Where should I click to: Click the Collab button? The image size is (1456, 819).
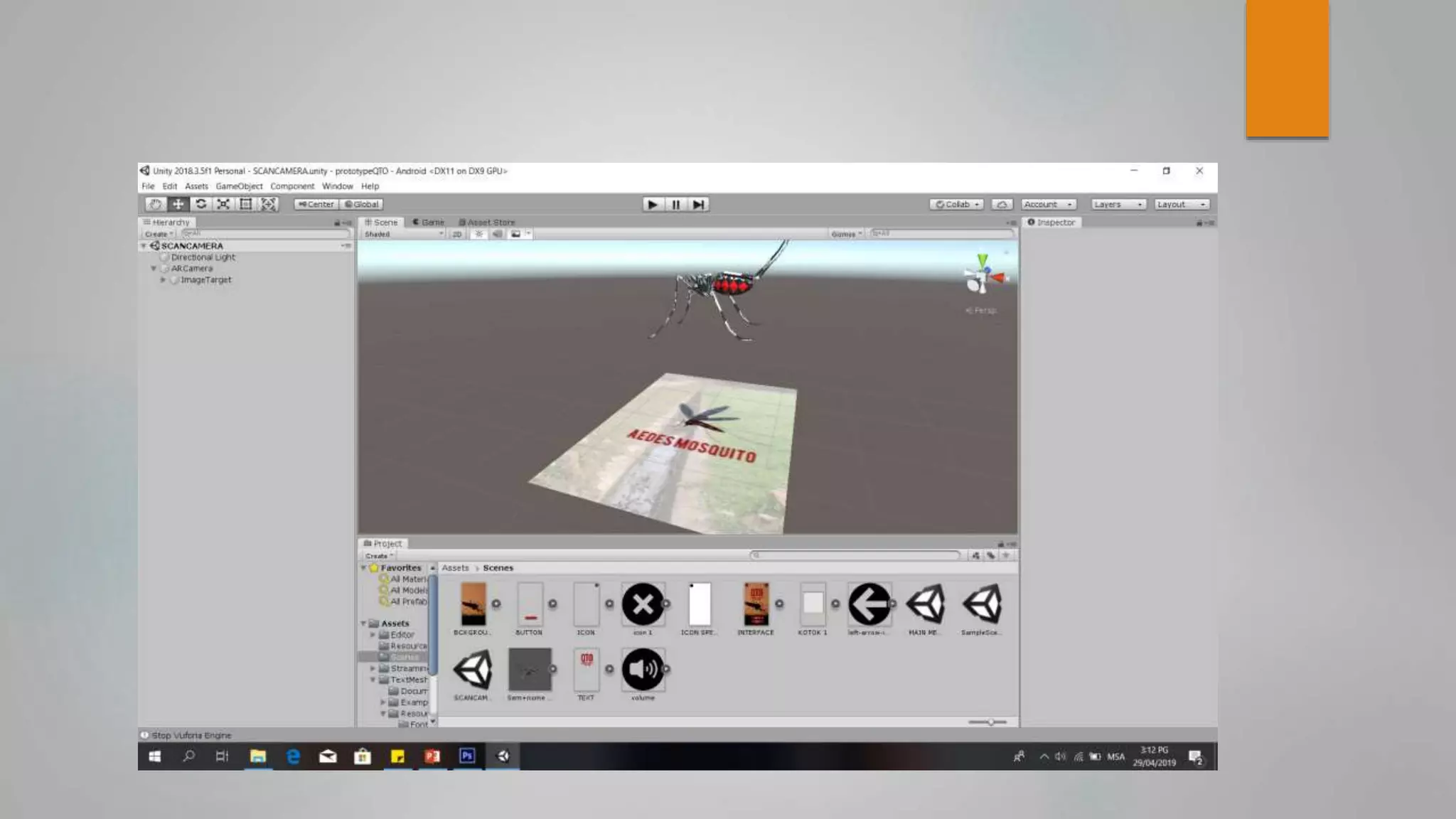(957, 205)
